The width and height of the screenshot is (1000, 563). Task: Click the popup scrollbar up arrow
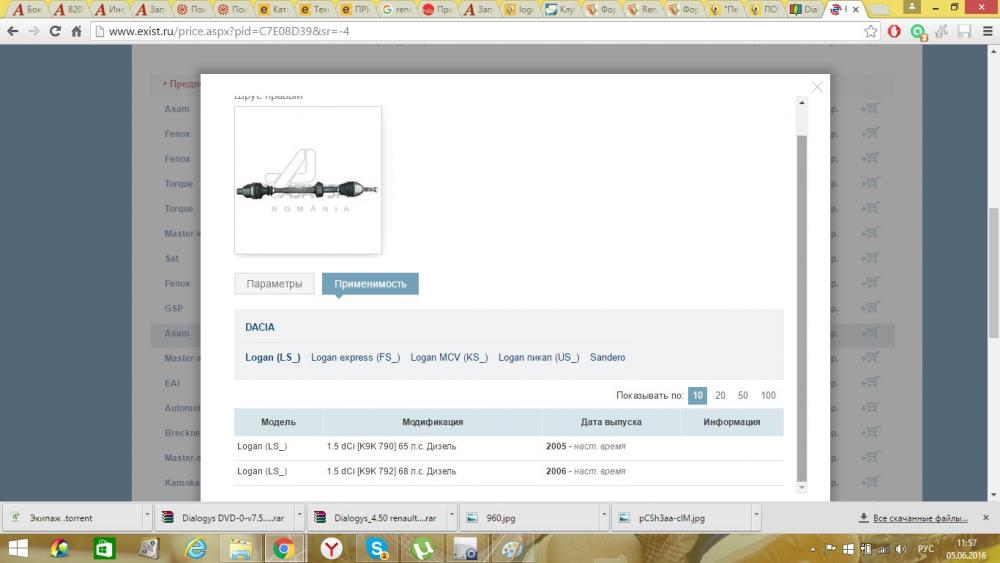pos(802,102)
